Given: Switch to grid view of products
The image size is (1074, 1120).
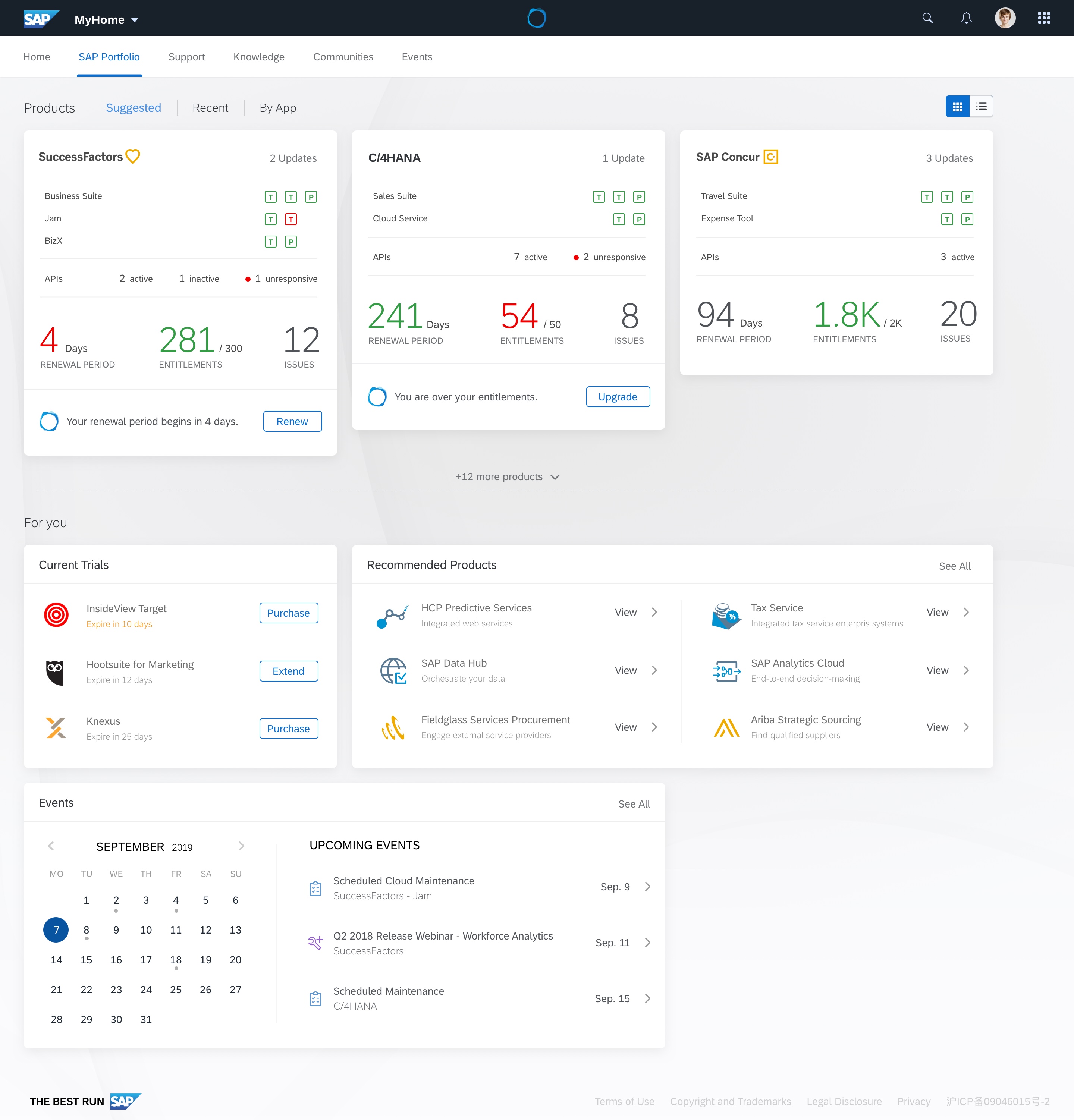Looking at the screenshot, I should 958,106.
